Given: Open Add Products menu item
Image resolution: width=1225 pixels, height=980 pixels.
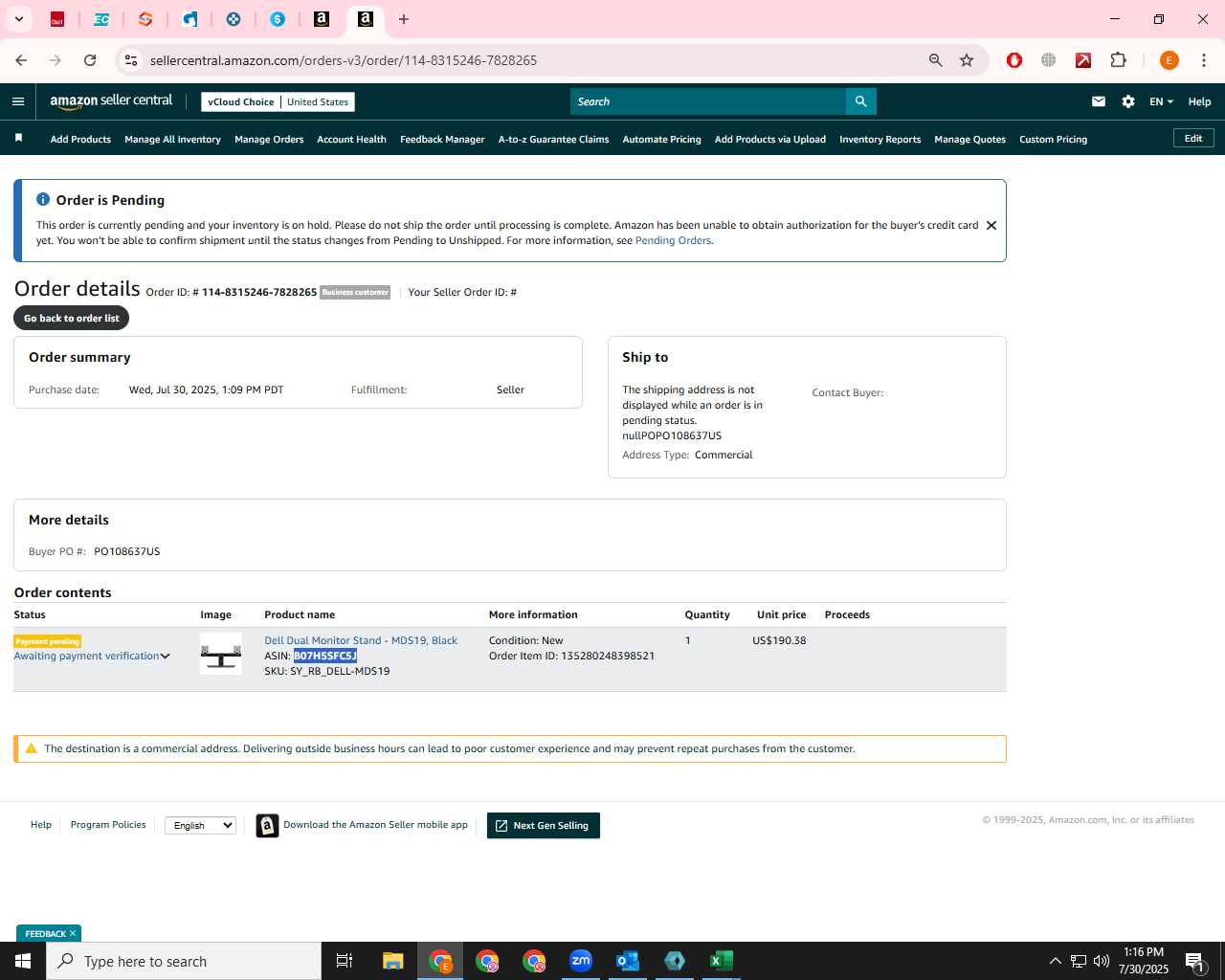Looking at the screenshot, I should 80,140.
